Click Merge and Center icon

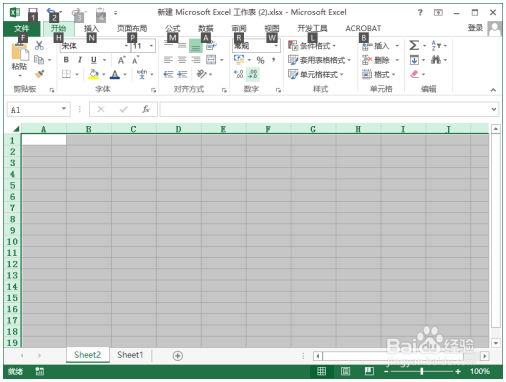point(211,60)
